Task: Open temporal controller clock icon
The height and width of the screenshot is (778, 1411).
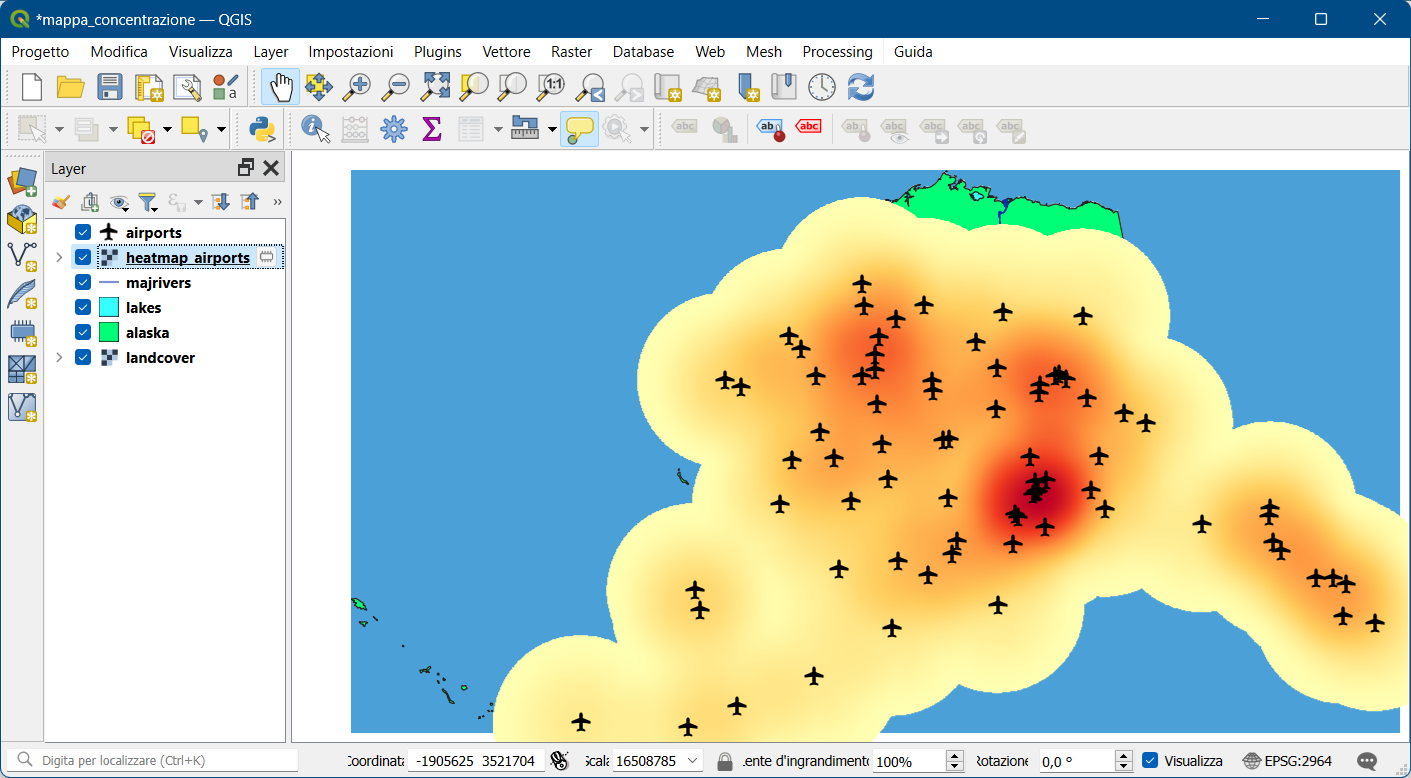Action: [822, 87]
